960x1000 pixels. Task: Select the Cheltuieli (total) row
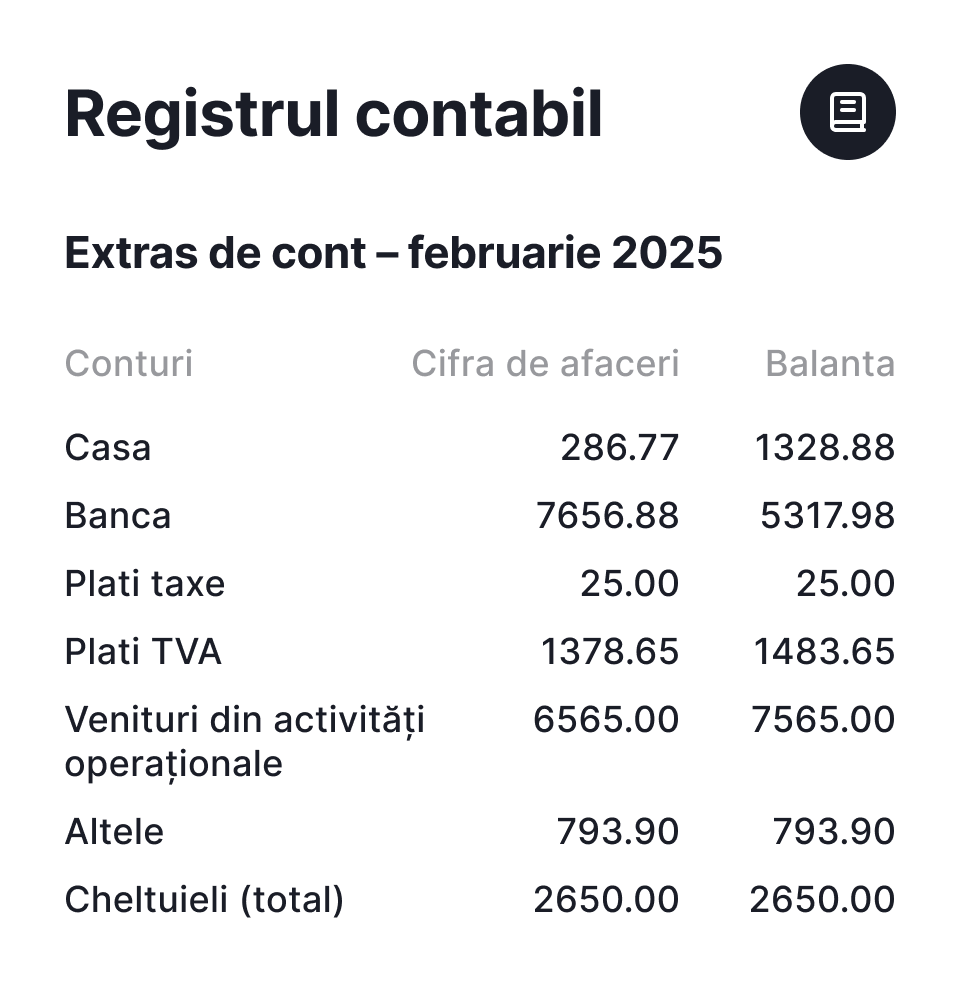[204, 900]
